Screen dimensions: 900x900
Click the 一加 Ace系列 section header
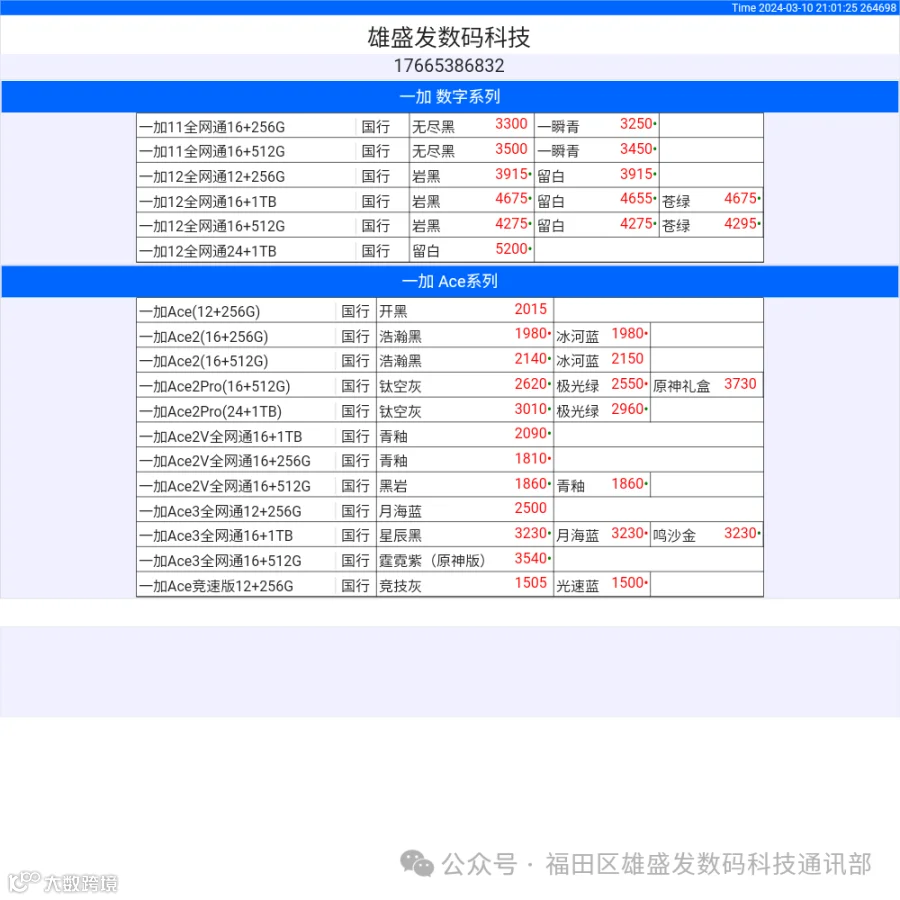[x=450, y=281]
